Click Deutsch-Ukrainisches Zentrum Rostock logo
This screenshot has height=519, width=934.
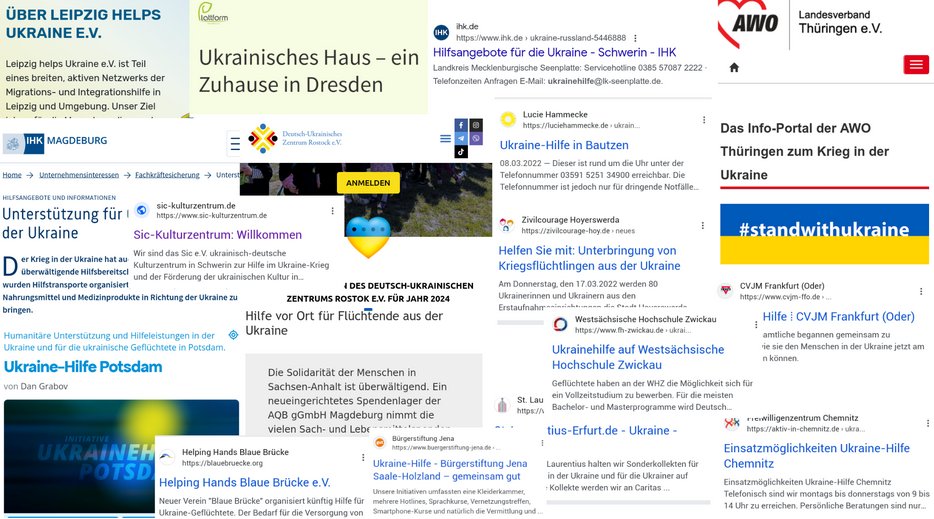coord(295,138)
